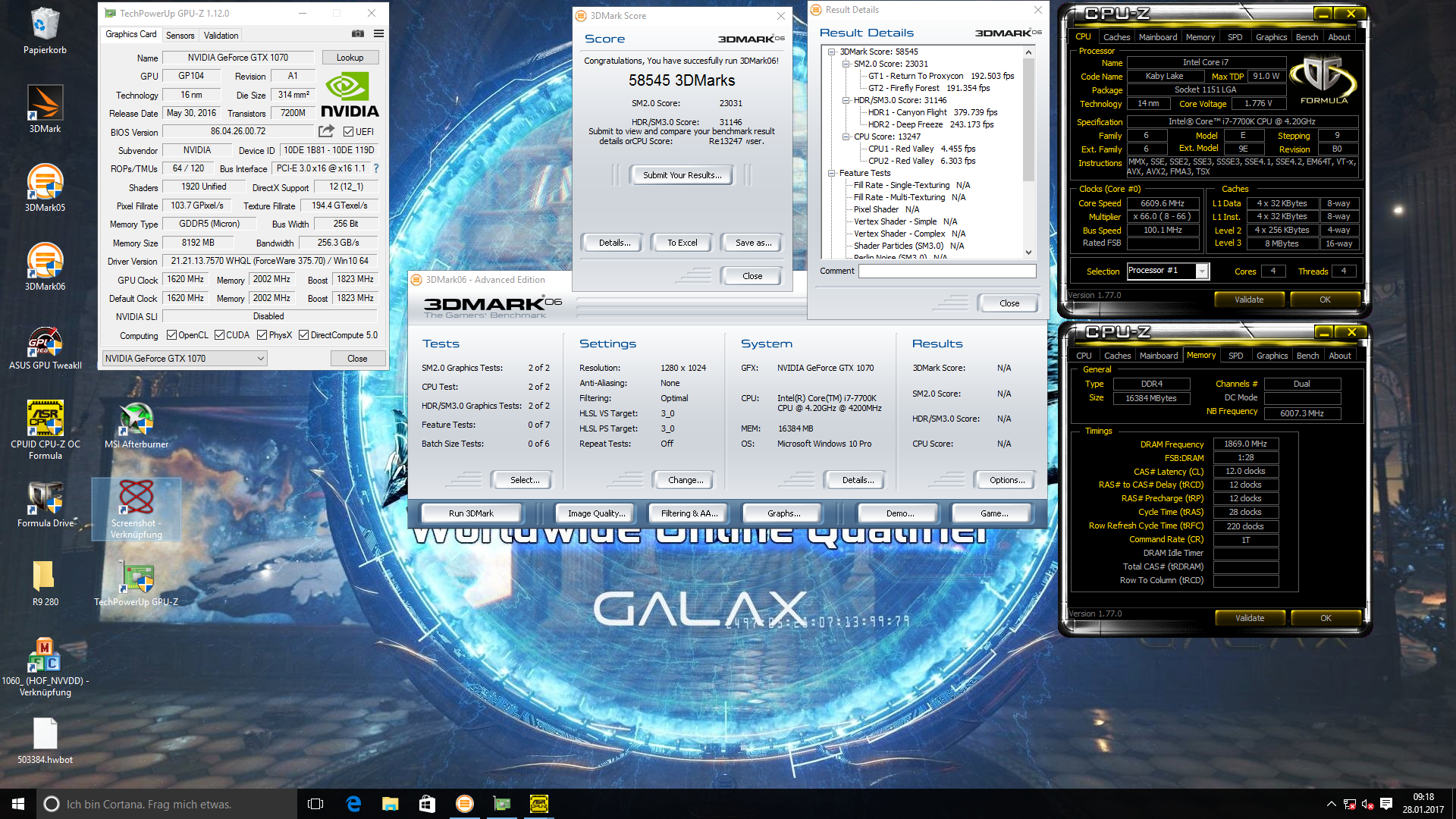The height and width of the screenshot is (819, 1456).
Task: Open the Windows Store taskbar icon
Action: (427, 804)
